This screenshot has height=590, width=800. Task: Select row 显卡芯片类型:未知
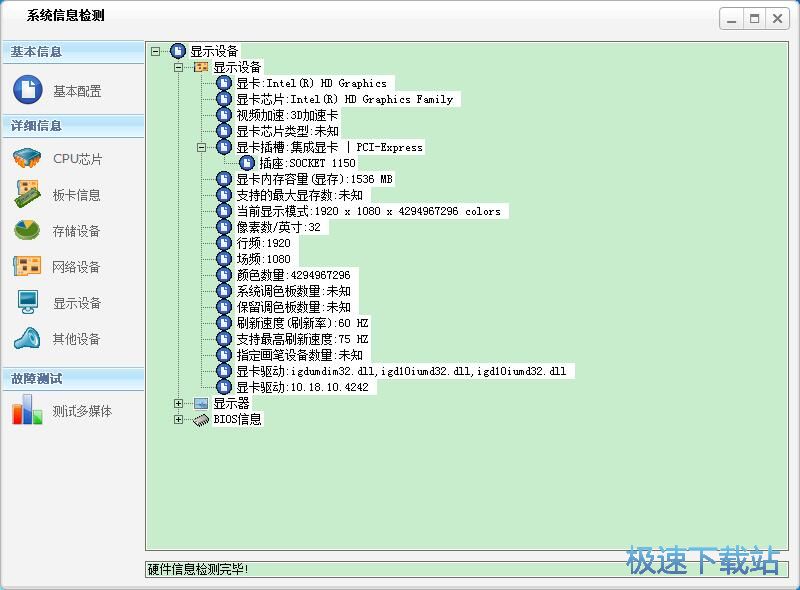point(287,131)
